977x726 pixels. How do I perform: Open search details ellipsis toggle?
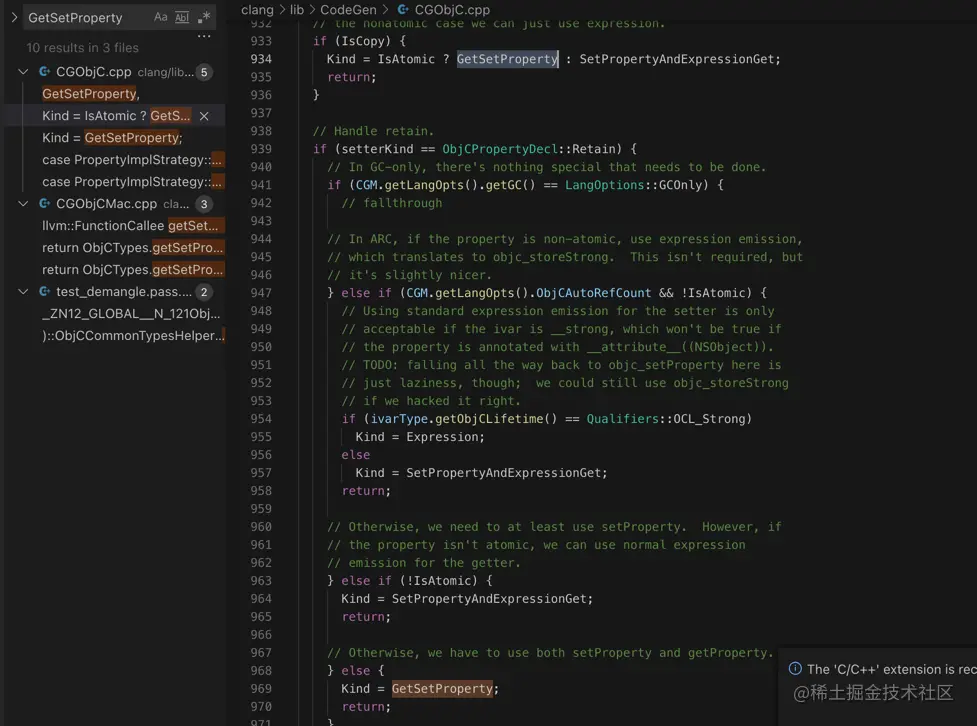pyautogui.click(x=204, y=37)
